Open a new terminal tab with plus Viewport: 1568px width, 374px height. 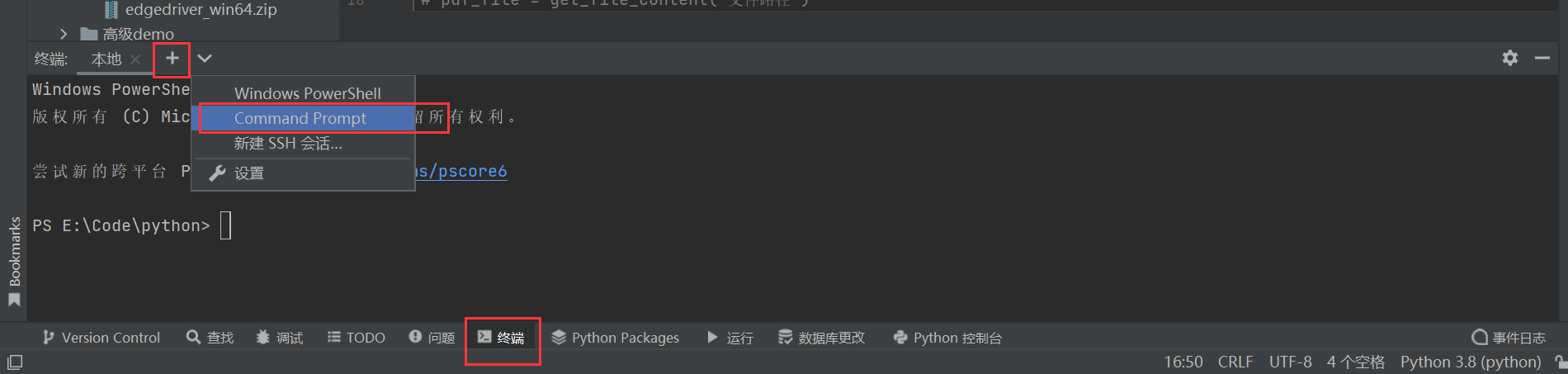click(172, 59)
